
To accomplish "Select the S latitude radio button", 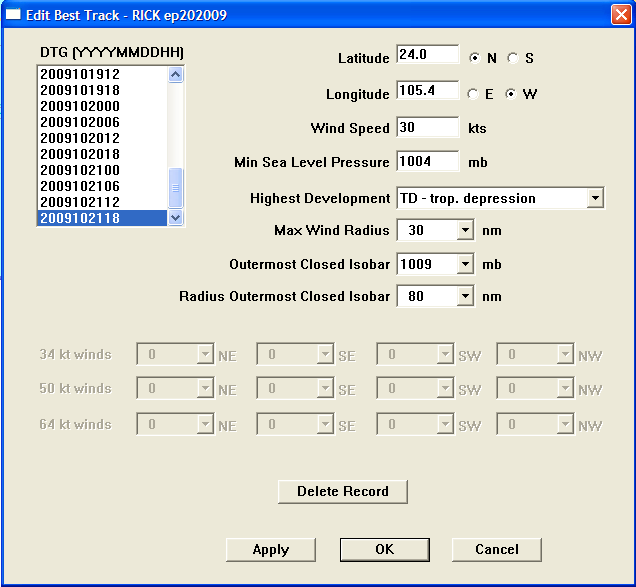I will coord(513,58).
